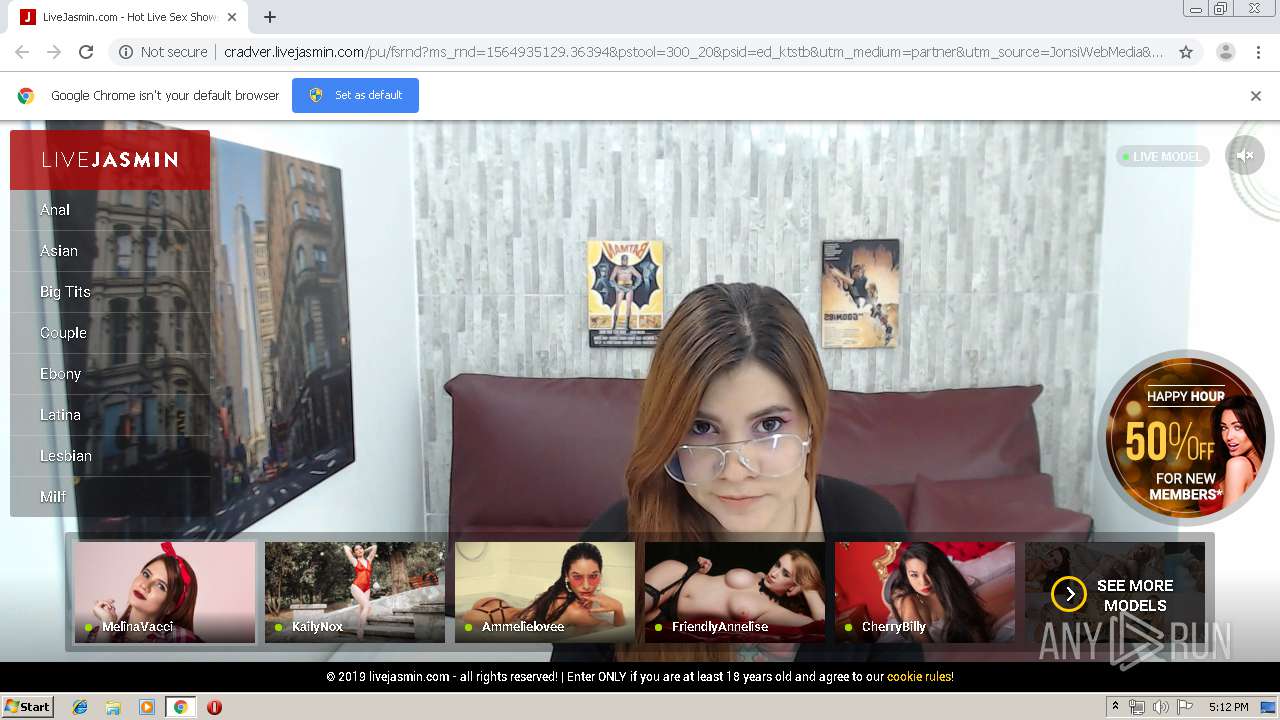The height and width of the screenshot is (720, 1280).
Task: Open media player from taskbar
Action: pyautogui.click(x=147, y=707)
